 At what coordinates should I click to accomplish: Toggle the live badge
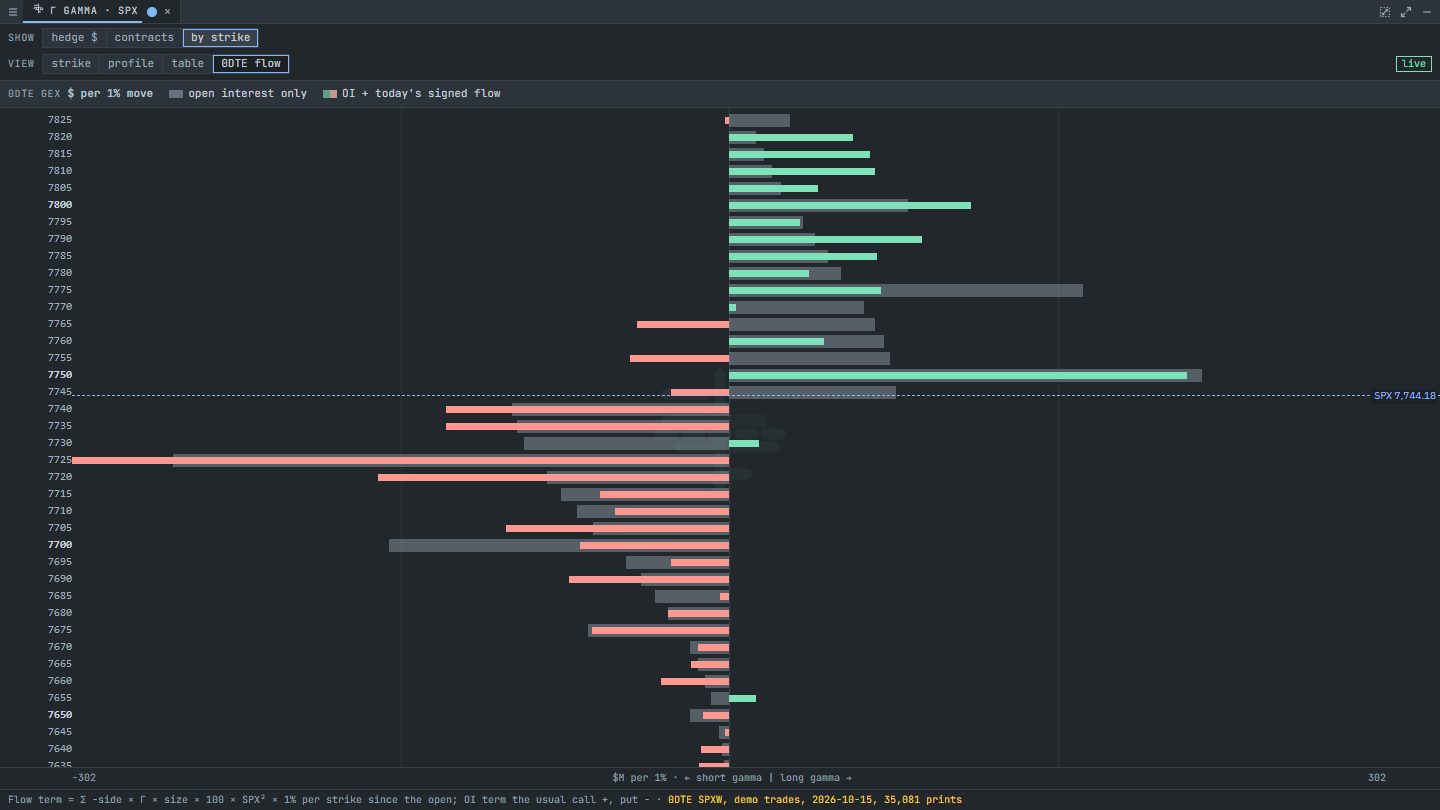point(1414,64)
